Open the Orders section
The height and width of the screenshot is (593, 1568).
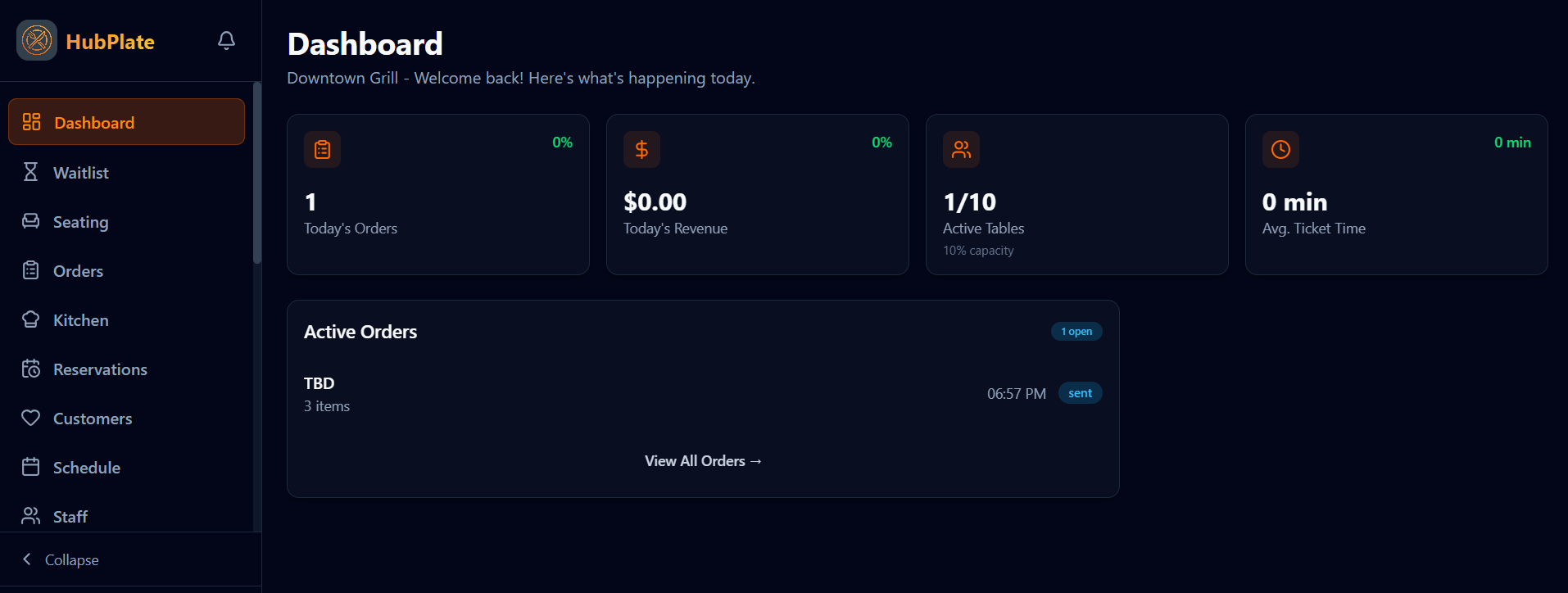coord(78,271)
